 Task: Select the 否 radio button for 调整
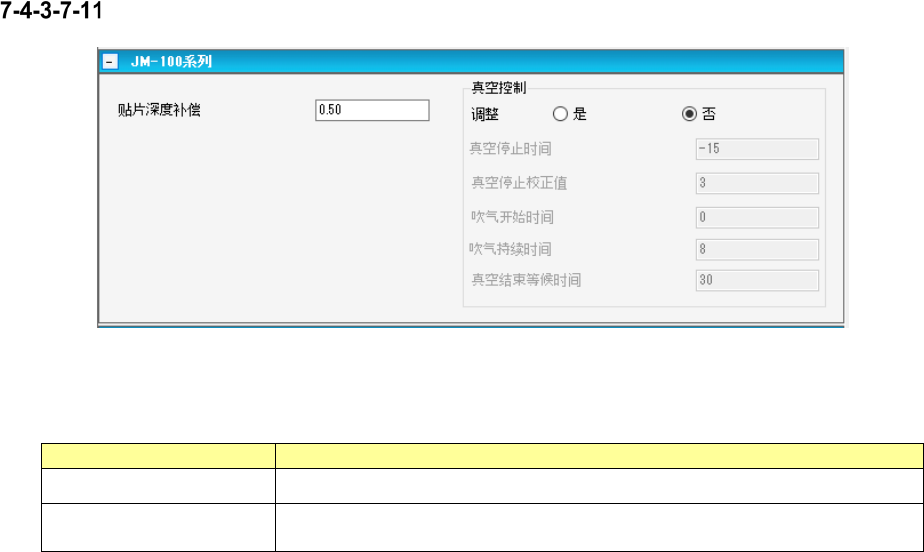click(689, 114)
